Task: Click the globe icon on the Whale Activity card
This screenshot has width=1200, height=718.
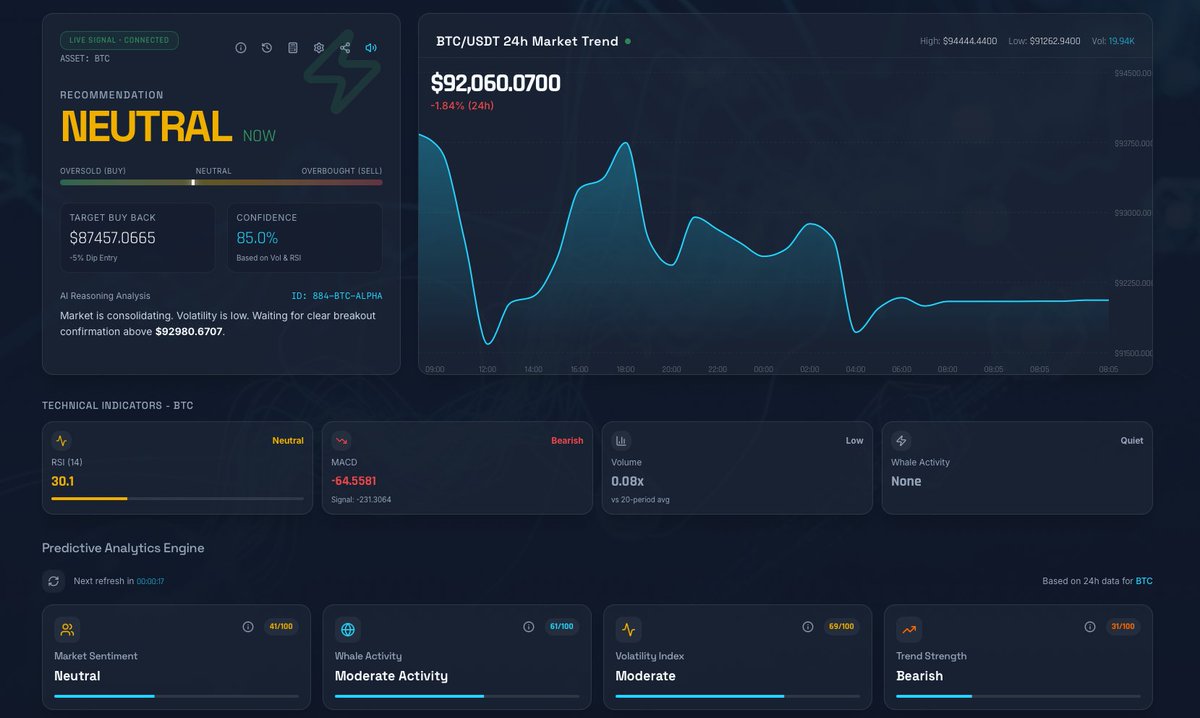Action: pos(348,629)
